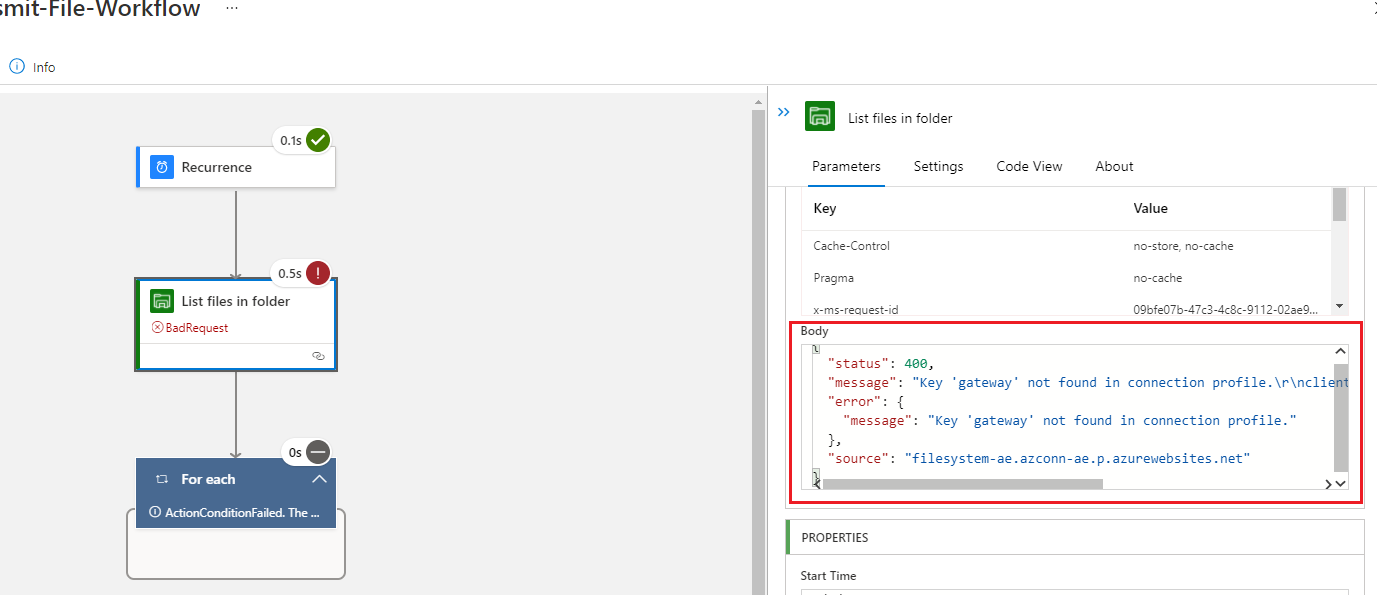Click the skipped status badge on For each
1377x595 pixels.
pyautogui.click(x=318, y=452)
